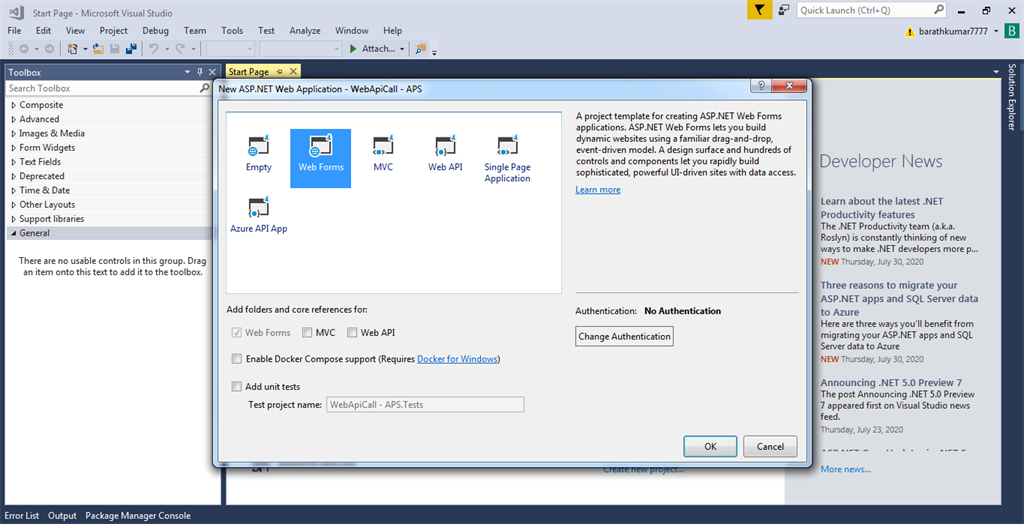Open the notifications flag icon
Image resolution: width=1024 pixels, height=524 pixels.
tap(760, 10)
